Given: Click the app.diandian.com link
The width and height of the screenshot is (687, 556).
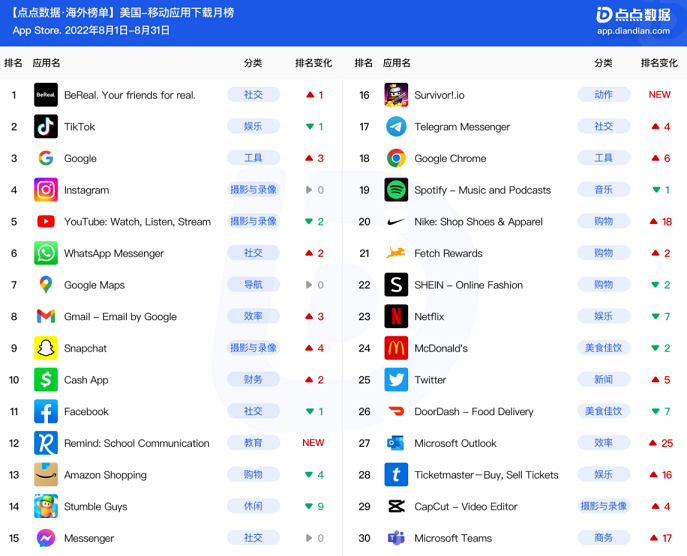Looking at the screenshot, I should click(633, 31).
